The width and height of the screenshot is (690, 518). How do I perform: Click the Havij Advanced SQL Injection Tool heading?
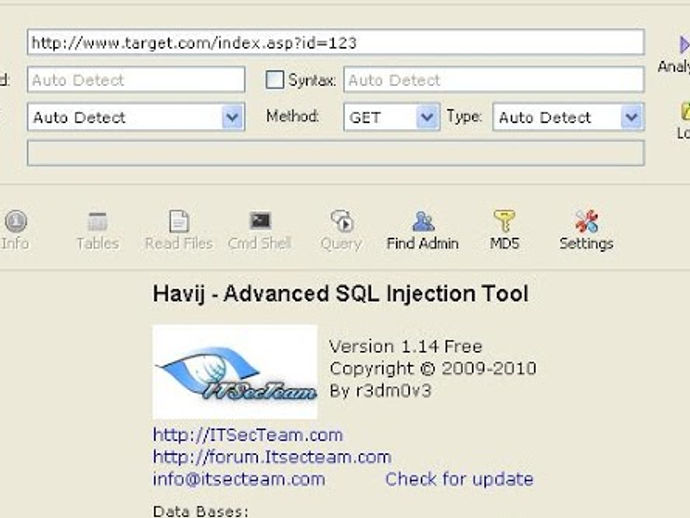[341, 294]
